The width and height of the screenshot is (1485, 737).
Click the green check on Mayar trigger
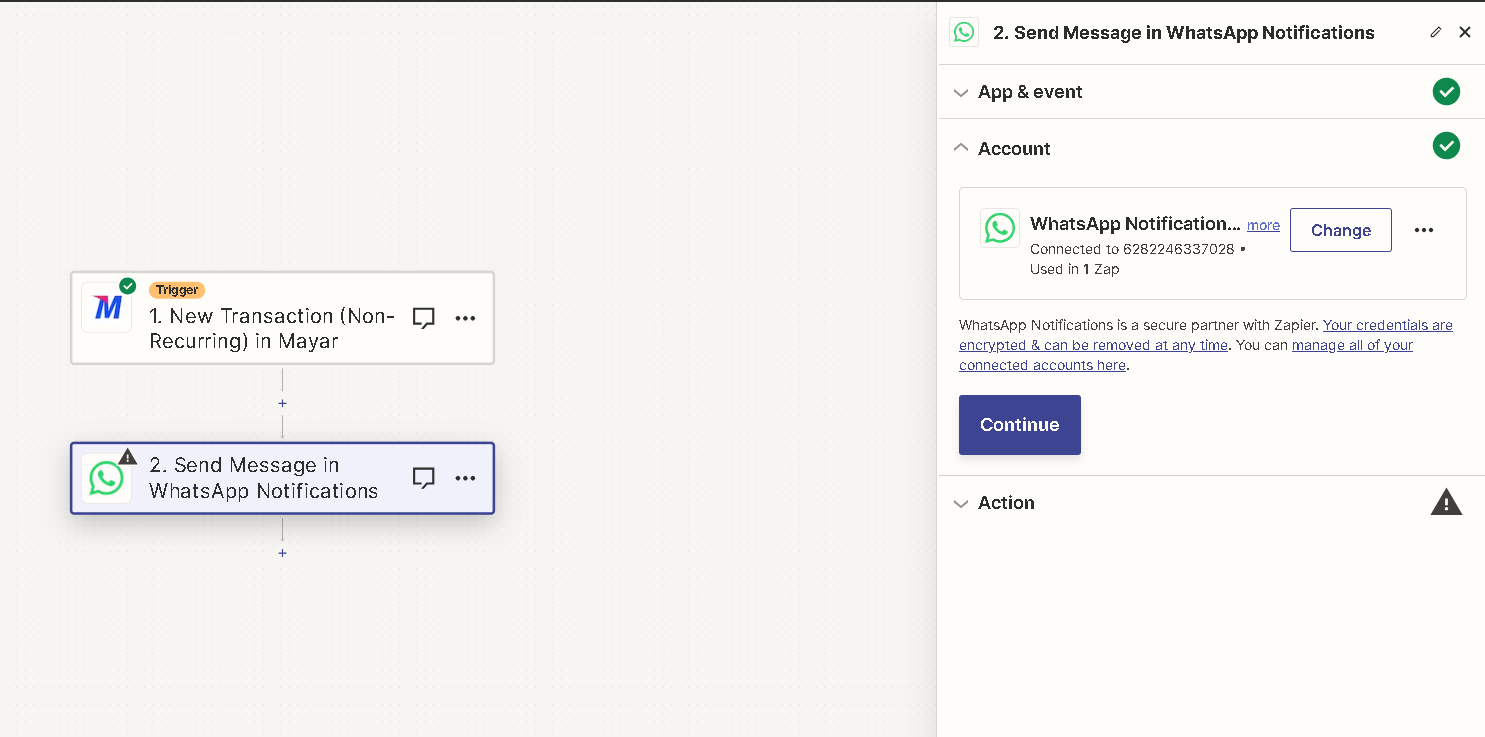point(127,286)
